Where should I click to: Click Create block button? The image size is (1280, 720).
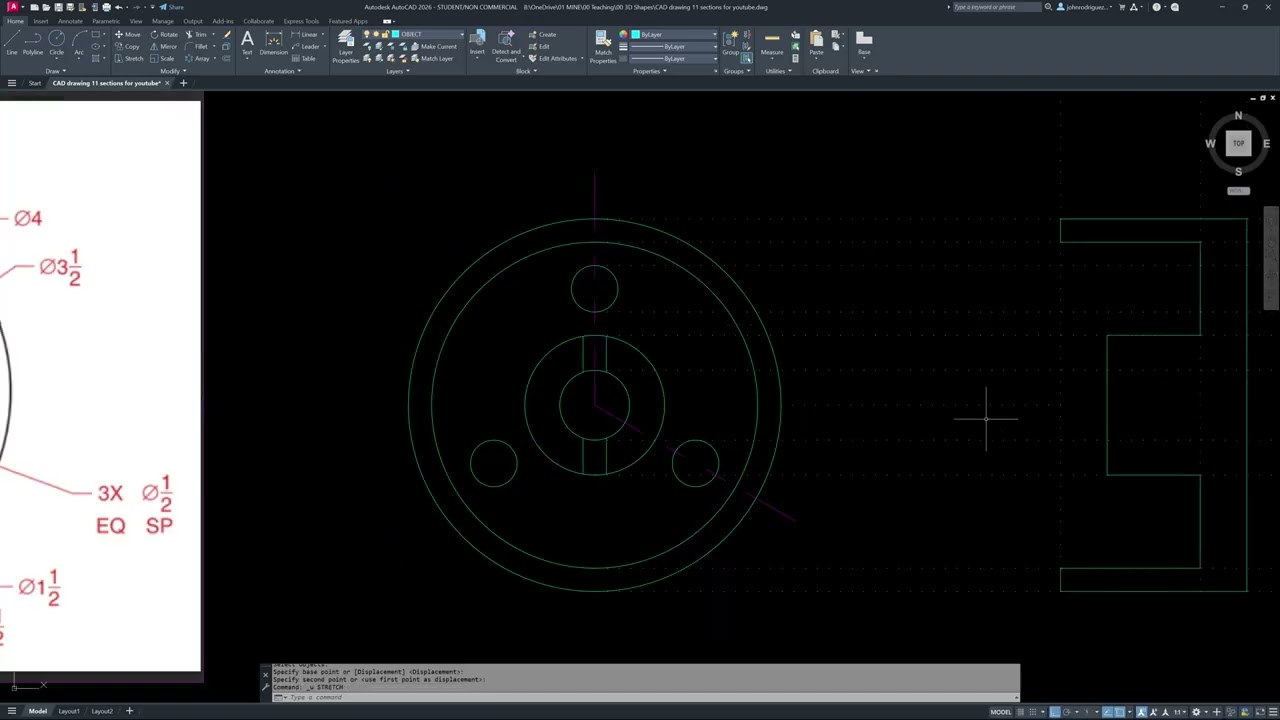[x=542, y=34]
